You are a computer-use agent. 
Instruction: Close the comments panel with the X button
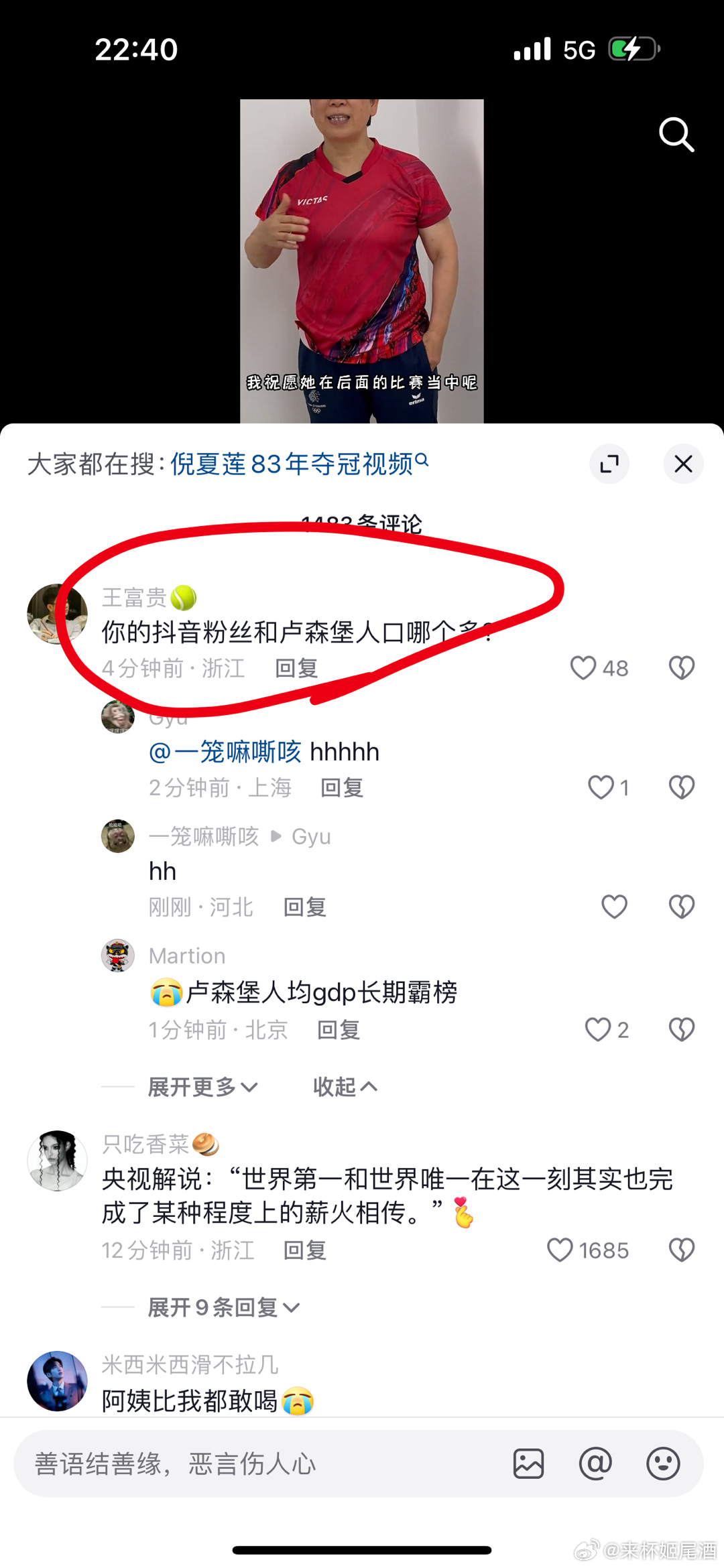[x=683, y=464]
